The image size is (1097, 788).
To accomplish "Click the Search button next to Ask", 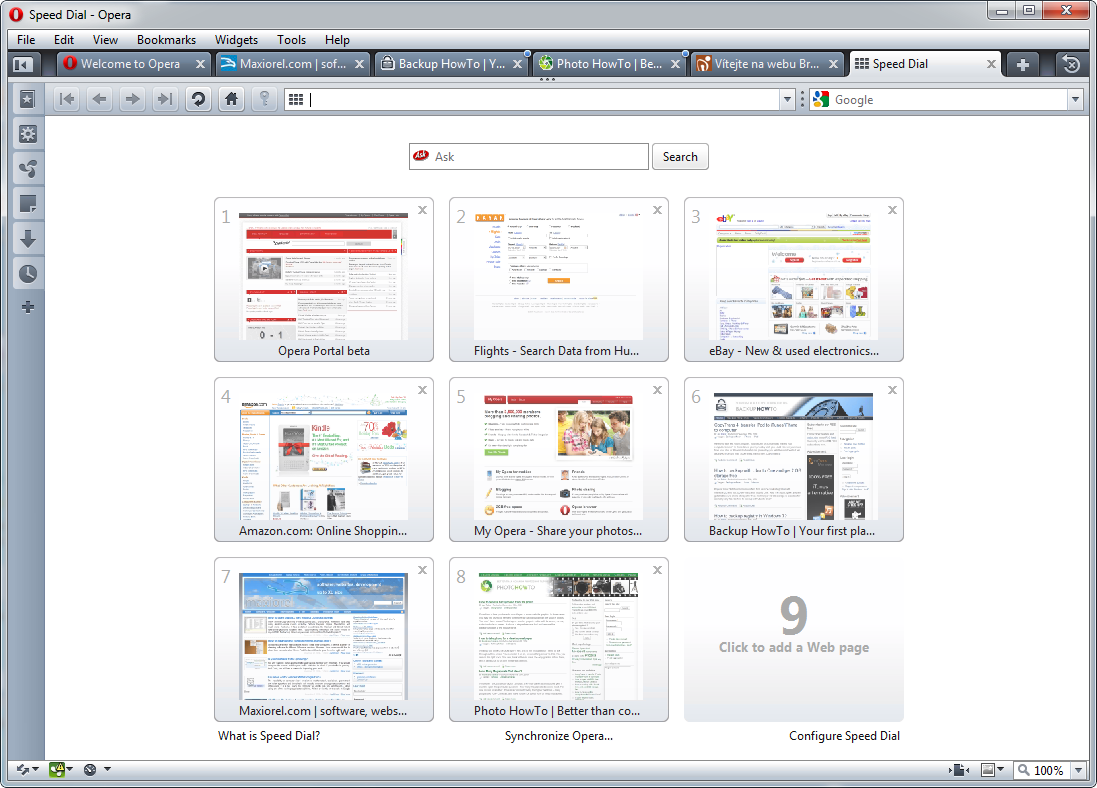I will coord(680,157).
